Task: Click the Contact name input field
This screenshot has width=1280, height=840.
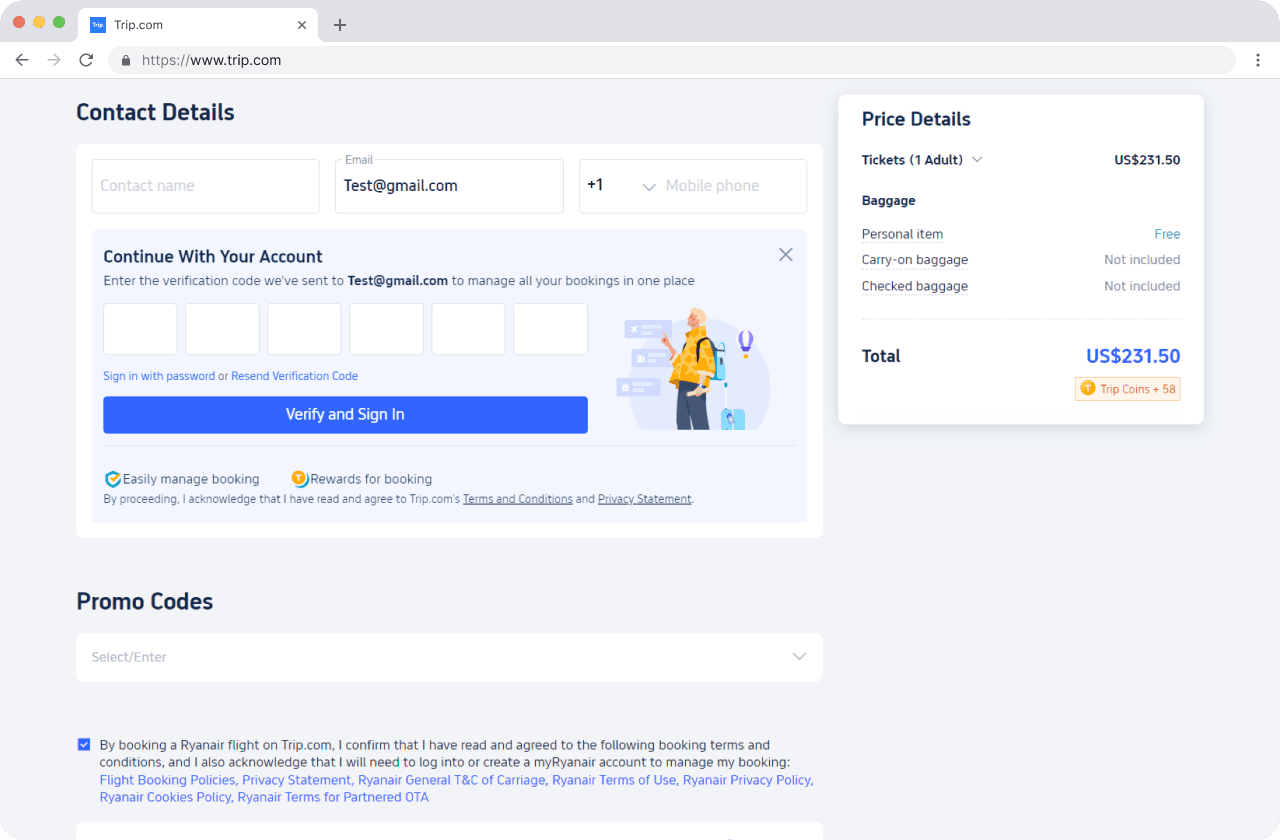Action: pos(205,186)
